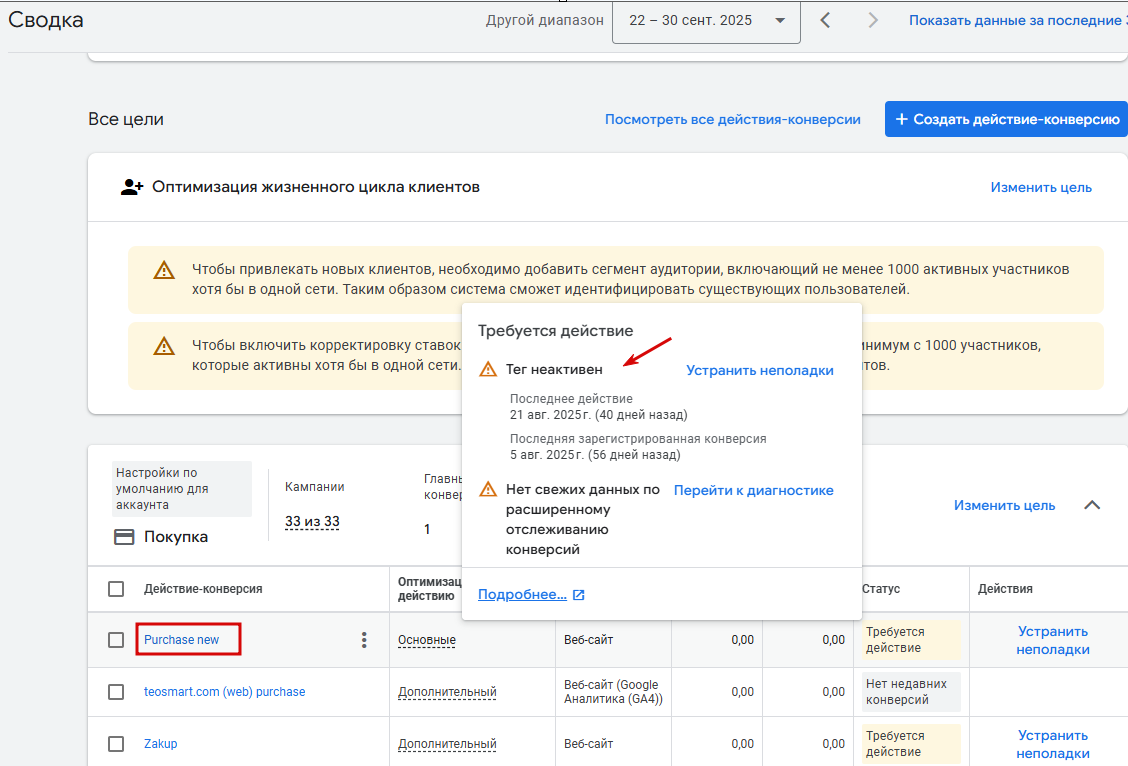This screenshot has width=1128, height=766.
Task: Open the 22 – 30 сент. 2025 date dropdown
Action: 706,21
